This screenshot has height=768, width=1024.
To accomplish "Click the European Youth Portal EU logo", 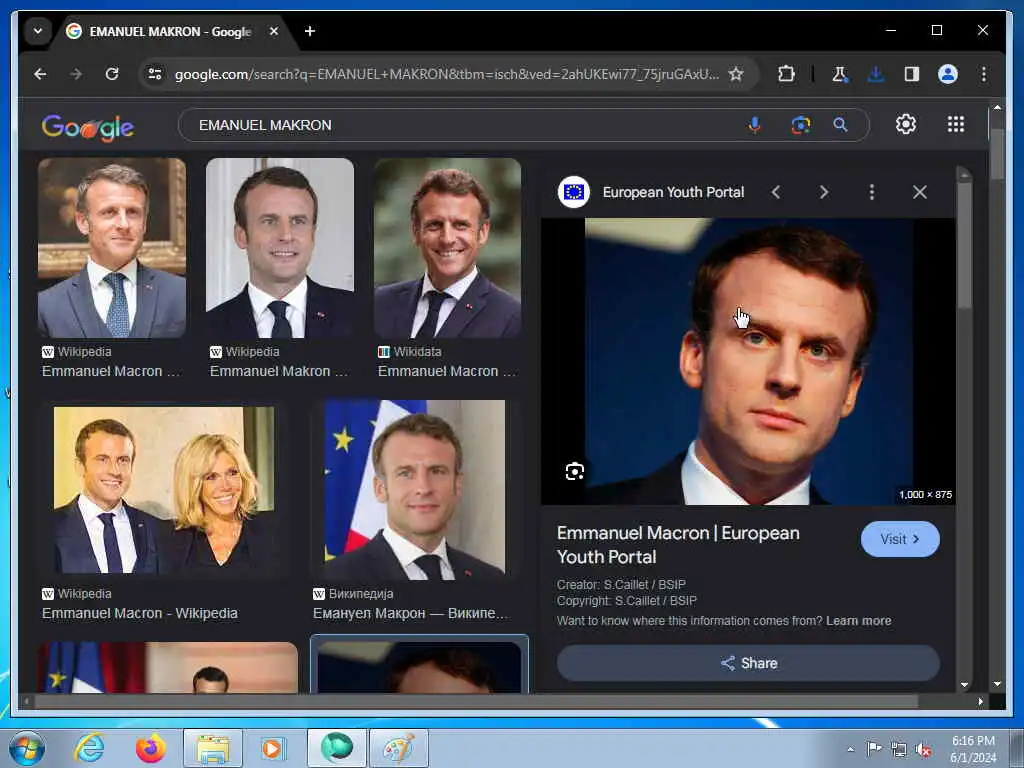I will [573, 192].
